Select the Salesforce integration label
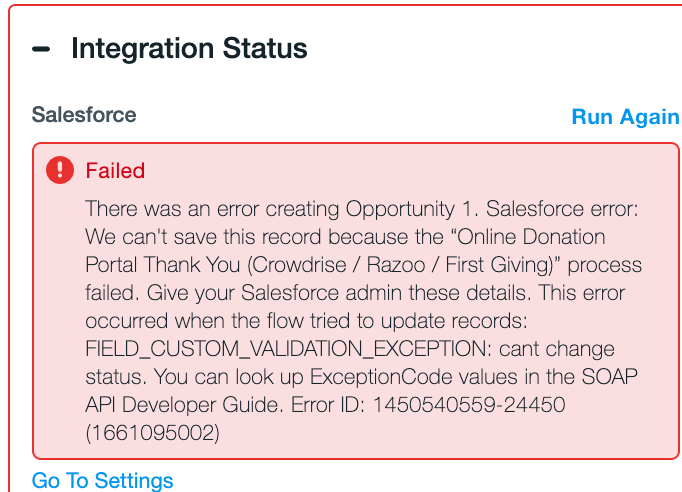 click(84, 115)
